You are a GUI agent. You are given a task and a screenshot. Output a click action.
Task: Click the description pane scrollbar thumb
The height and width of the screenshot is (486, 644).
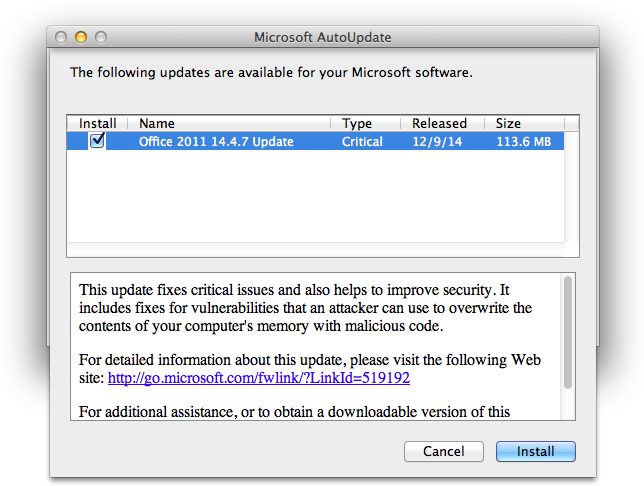pos(568,332)
